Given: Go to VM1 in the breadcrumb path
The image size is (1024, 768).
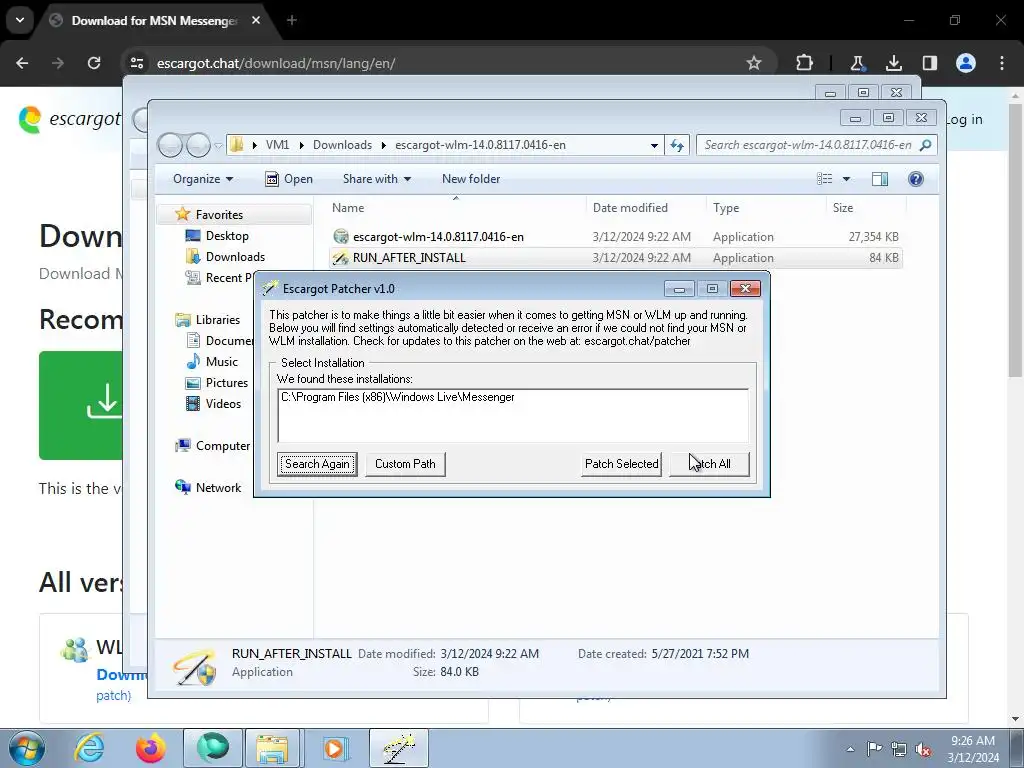Looking at the screenshot, I should click(277, 145).
